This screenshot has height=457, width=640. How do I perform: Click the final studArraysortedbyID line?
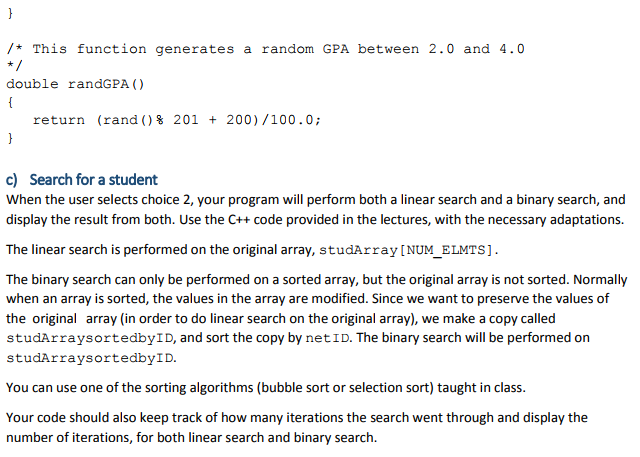[x=90, y=358]
